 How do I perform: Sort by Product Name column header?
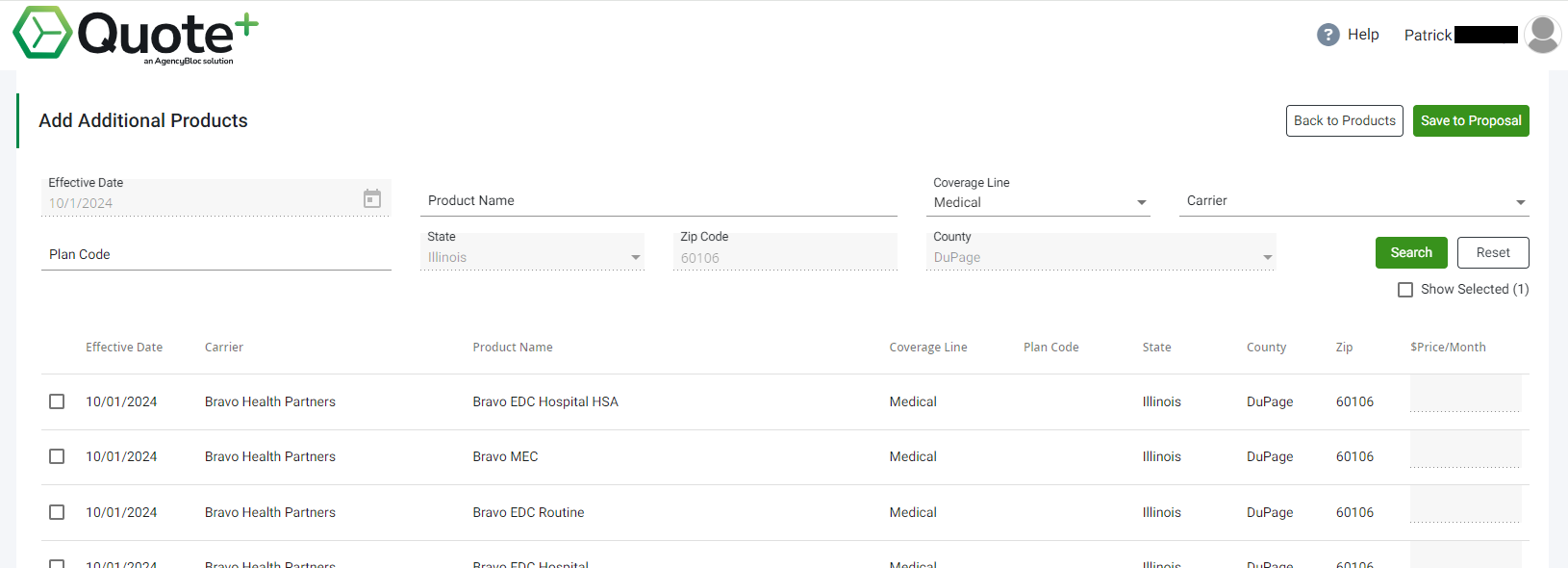[x=513, y=348]
